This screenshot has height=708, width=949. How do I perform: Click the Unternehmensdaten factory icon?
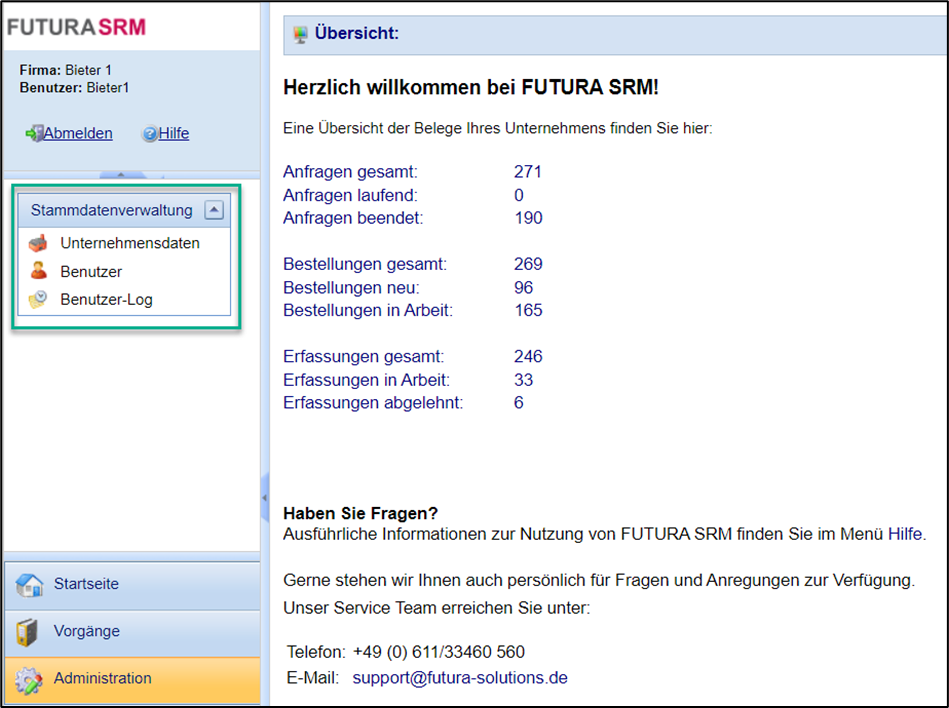pyautogui.click(x=38, y=243)
